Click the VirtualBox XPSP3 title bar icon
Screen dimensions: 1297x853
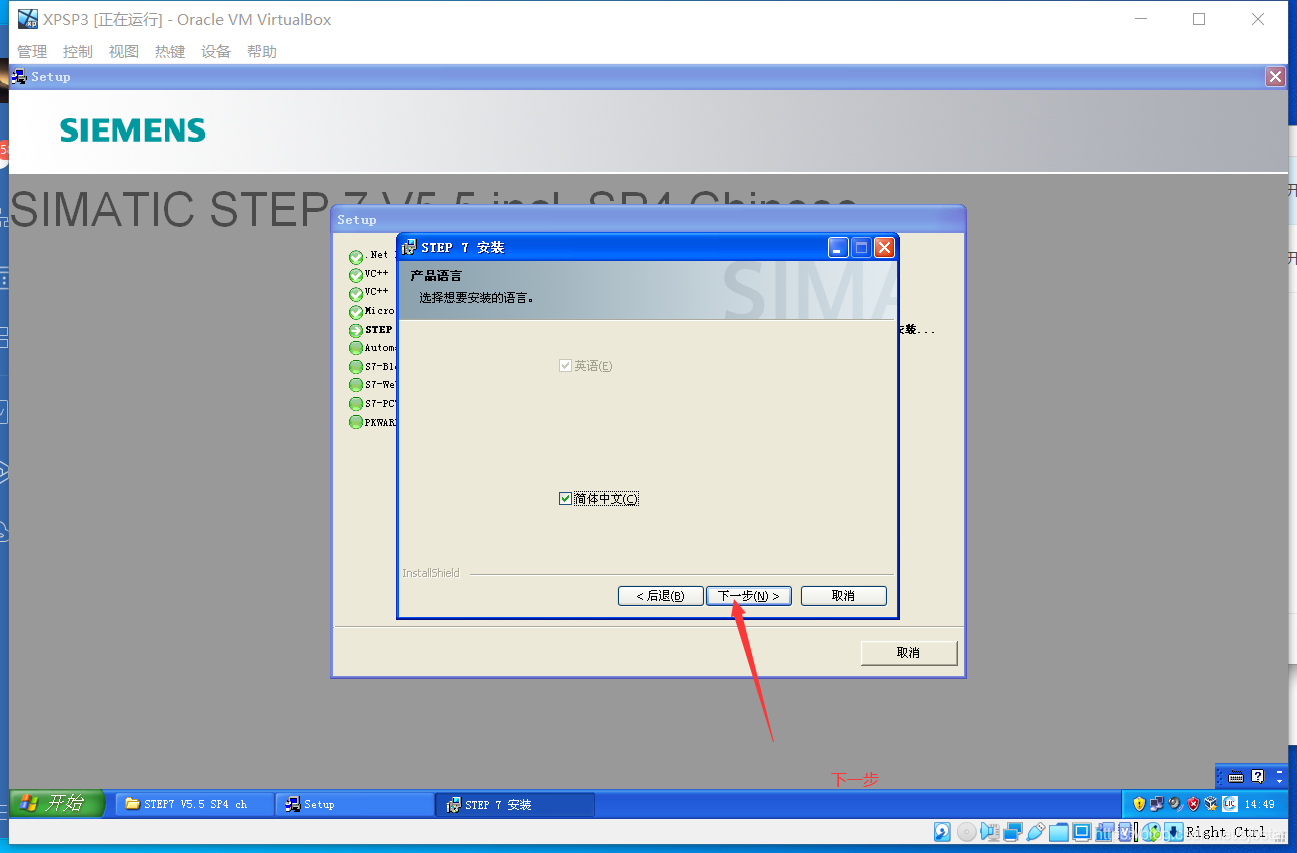coord(27,19)
